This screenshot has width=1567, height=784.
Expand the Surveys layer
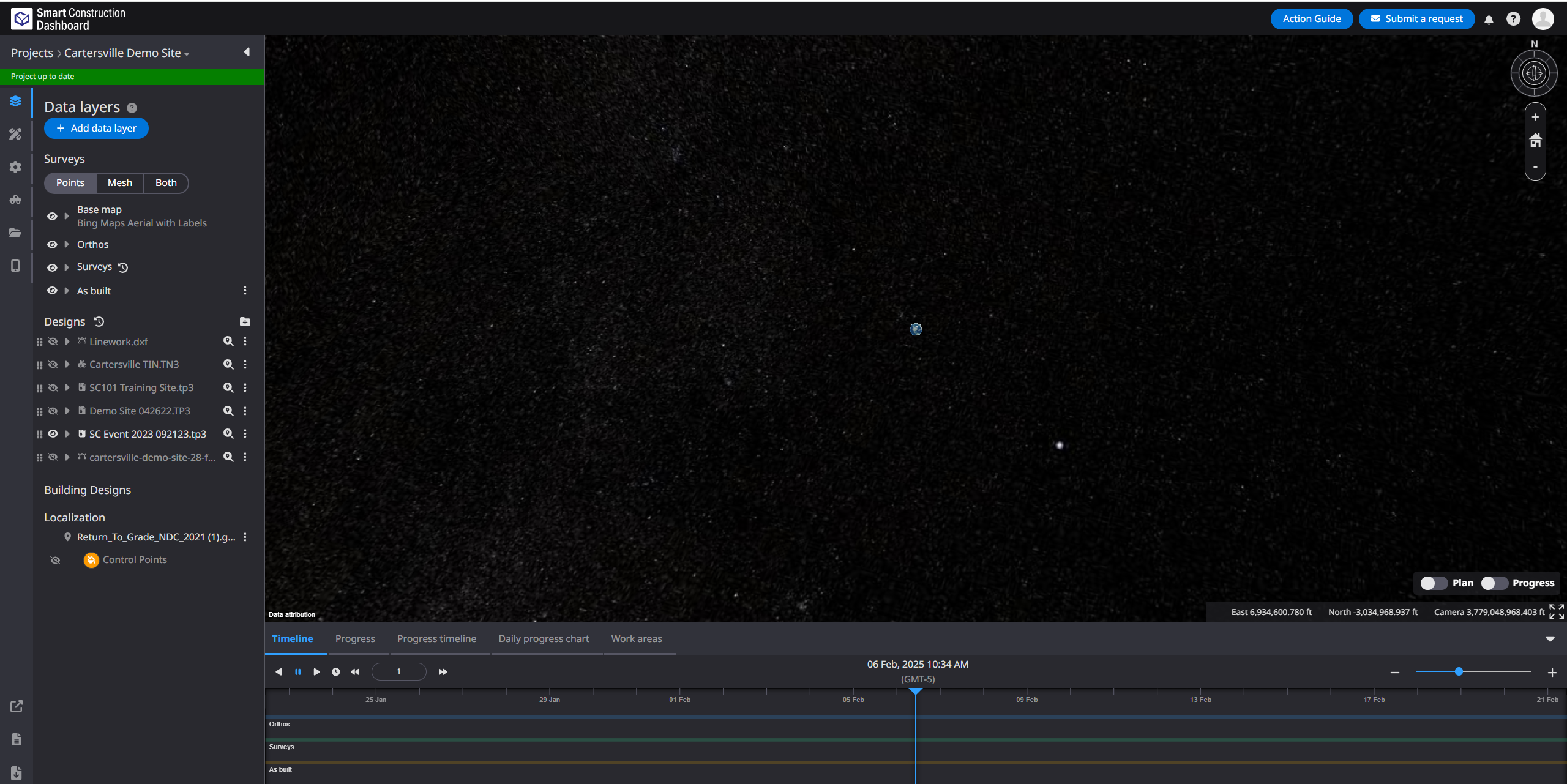(x=67, y=267)
